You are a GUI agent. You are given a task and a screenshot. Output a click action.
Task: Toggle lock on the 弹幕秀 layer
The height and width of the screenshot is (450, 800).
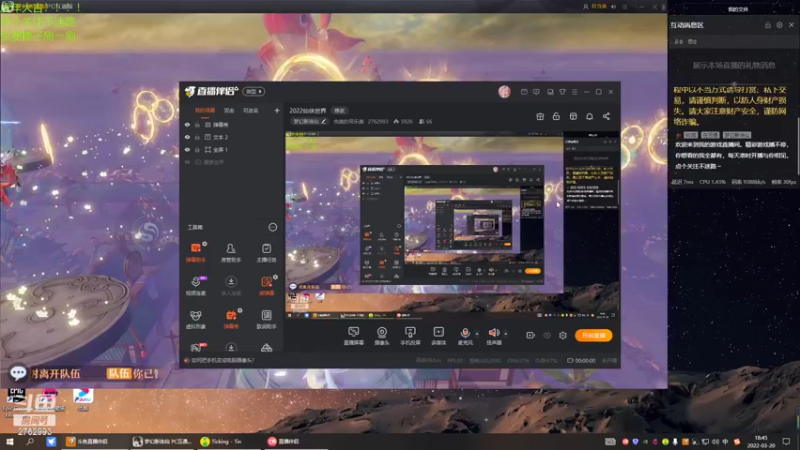tap(197, 124)
